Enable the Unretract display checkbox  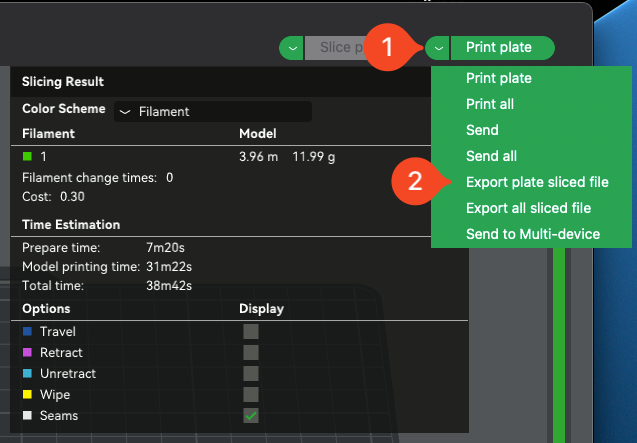(x=251, y=373)
